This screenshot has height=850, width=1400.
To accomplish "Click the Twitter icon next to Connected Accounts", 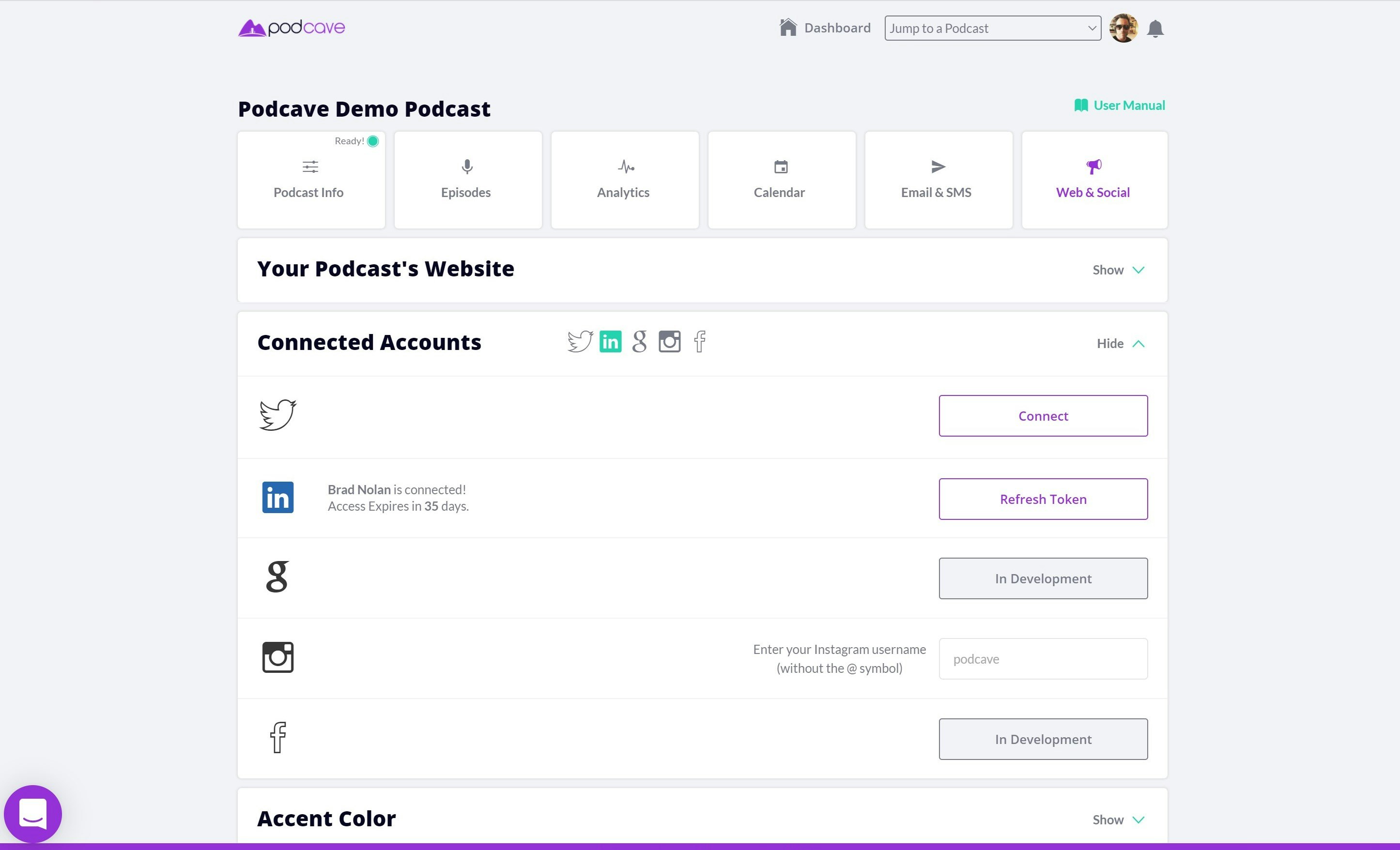I will pos(580,341).
